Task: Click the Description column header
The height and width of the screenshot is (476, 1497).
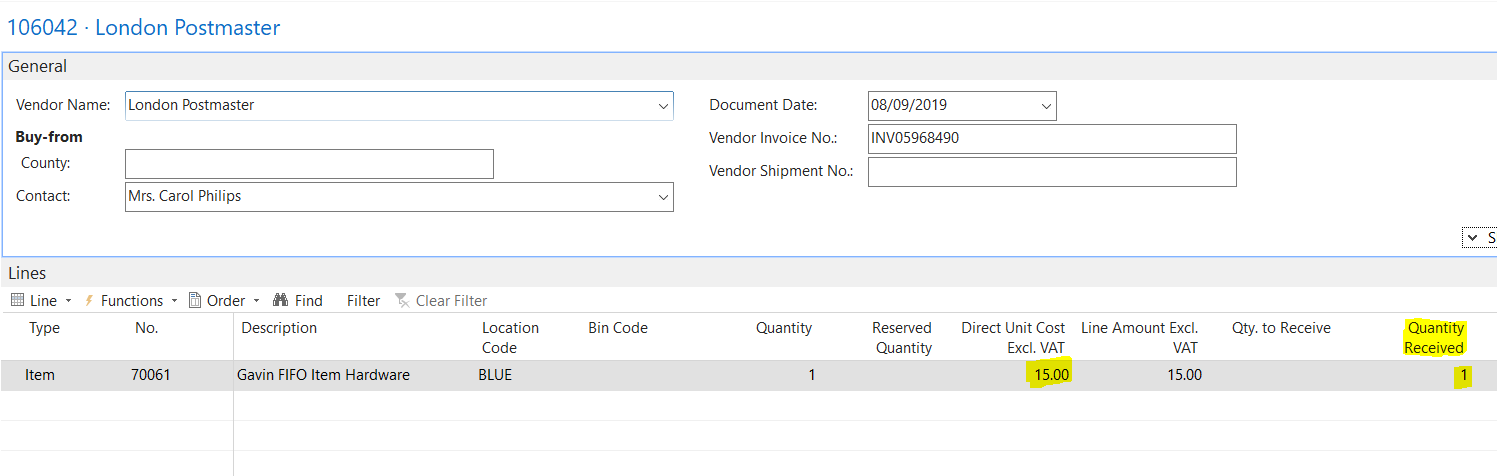Action: (279, 328)
